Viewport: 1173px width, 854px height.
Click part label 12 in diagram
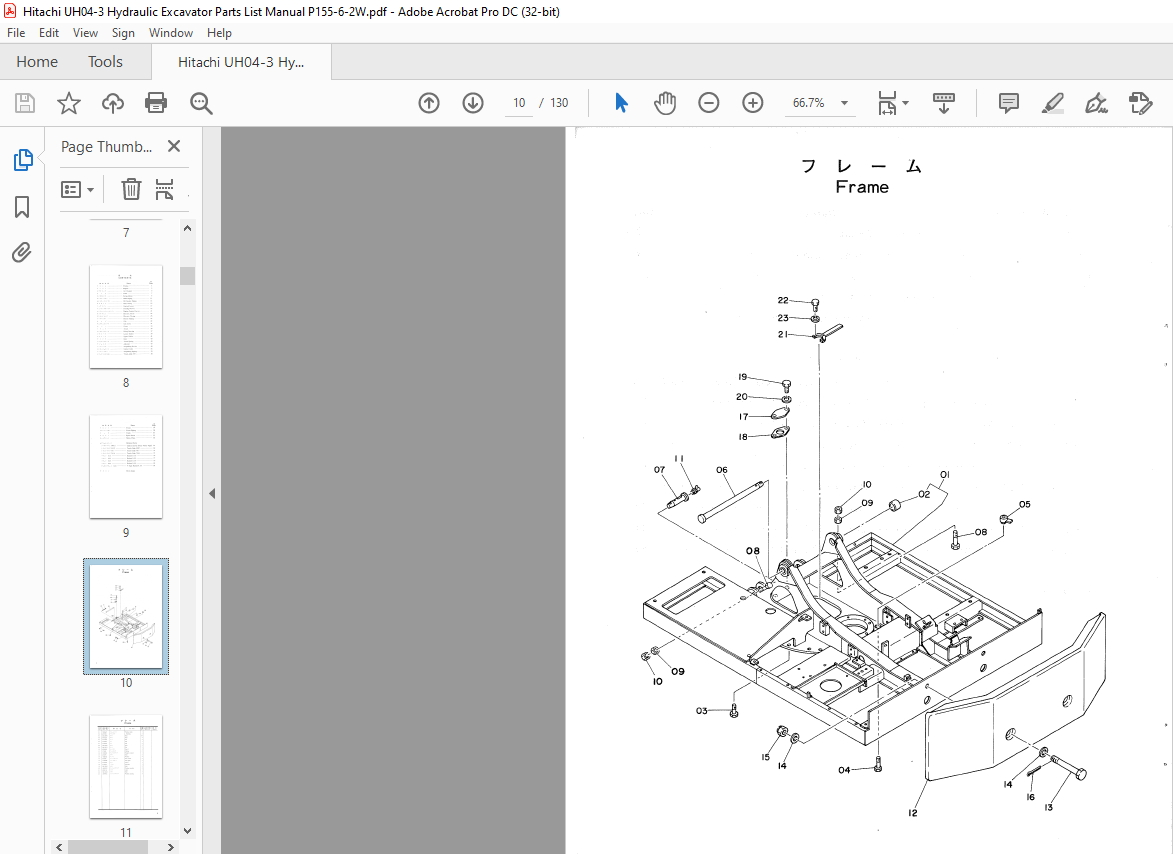pyautogui.click(x=913, y=813)
